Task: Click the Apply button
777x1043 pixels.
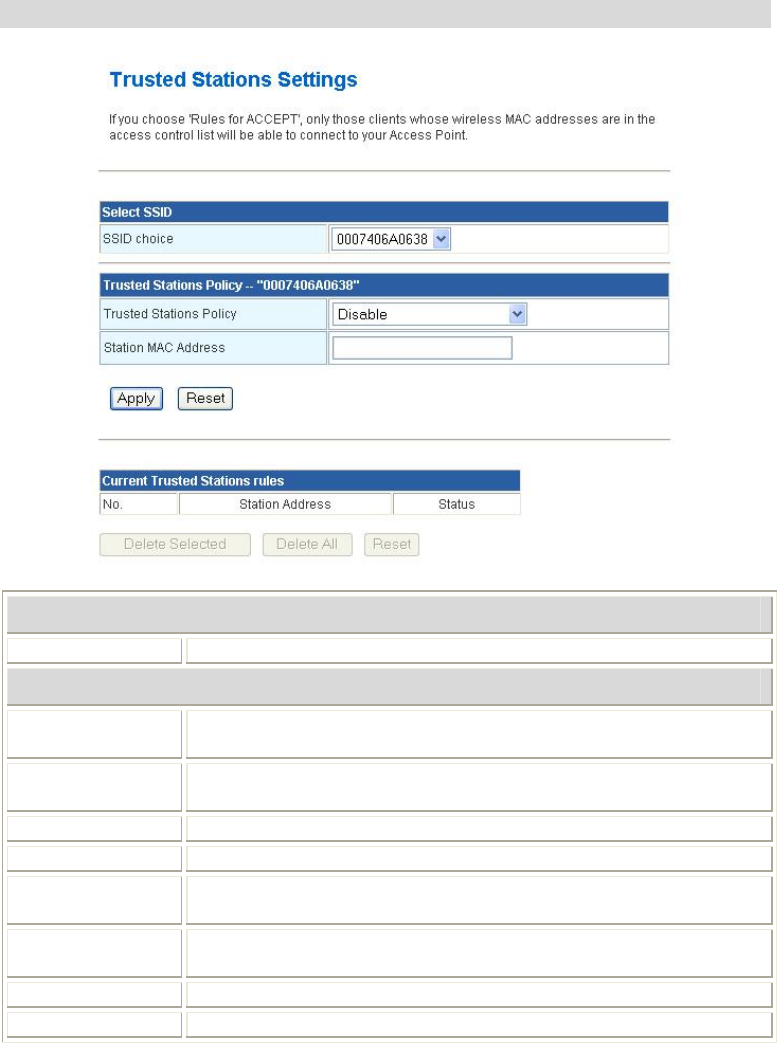Action: [x=136, y=398]
